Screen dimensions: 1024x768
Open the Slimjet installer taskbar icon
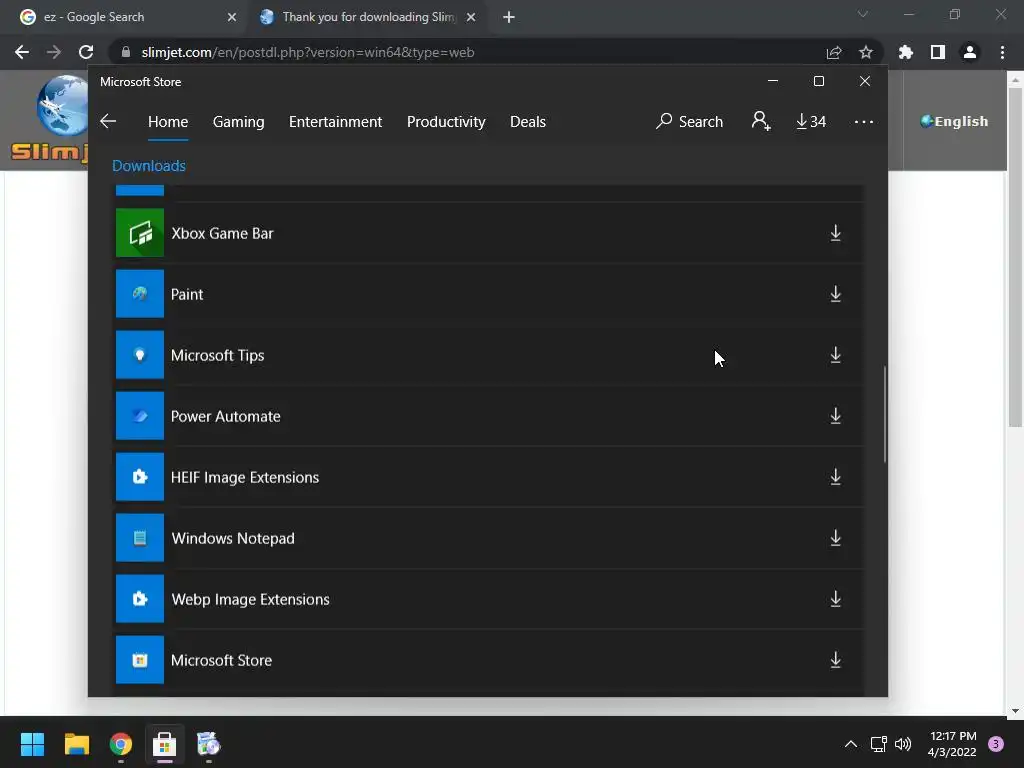click(208, 744)
